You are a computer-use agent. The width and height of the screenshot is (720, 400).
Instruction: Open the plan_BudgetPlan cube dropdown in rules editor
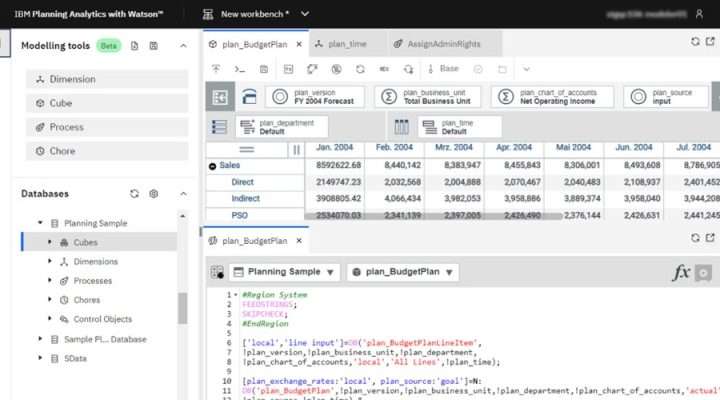pyautogui.click(x=402, y=272)
